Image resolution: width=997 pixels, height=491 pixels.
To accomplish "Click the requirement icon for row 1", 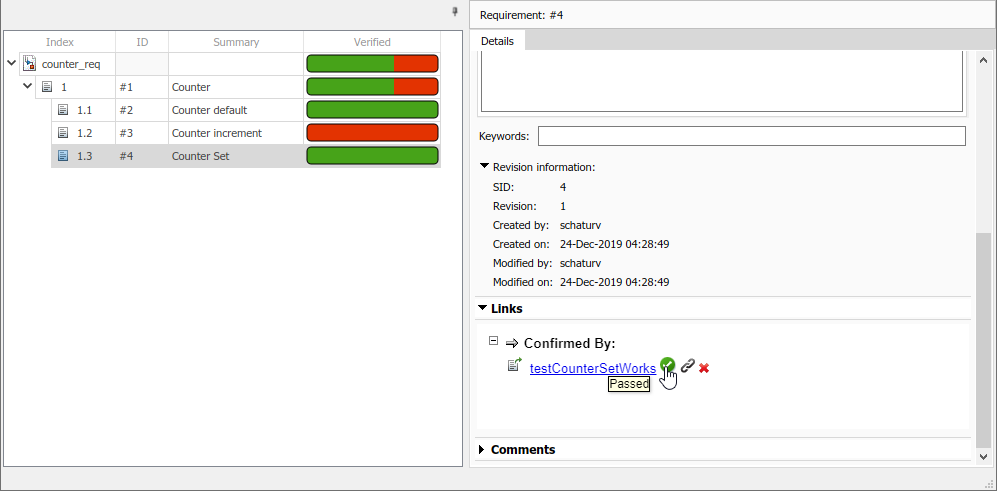I will tap(47, 86).
